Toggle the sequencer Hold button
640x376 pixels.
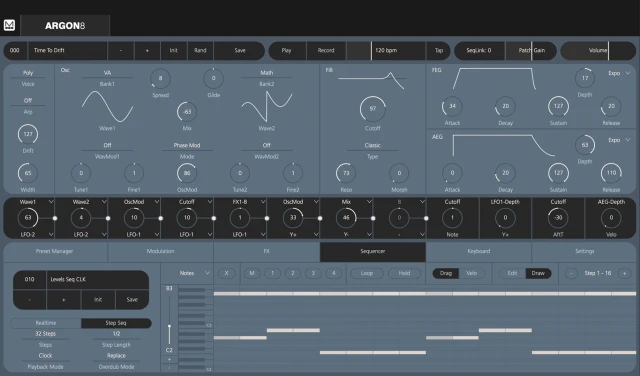(404, 273)
